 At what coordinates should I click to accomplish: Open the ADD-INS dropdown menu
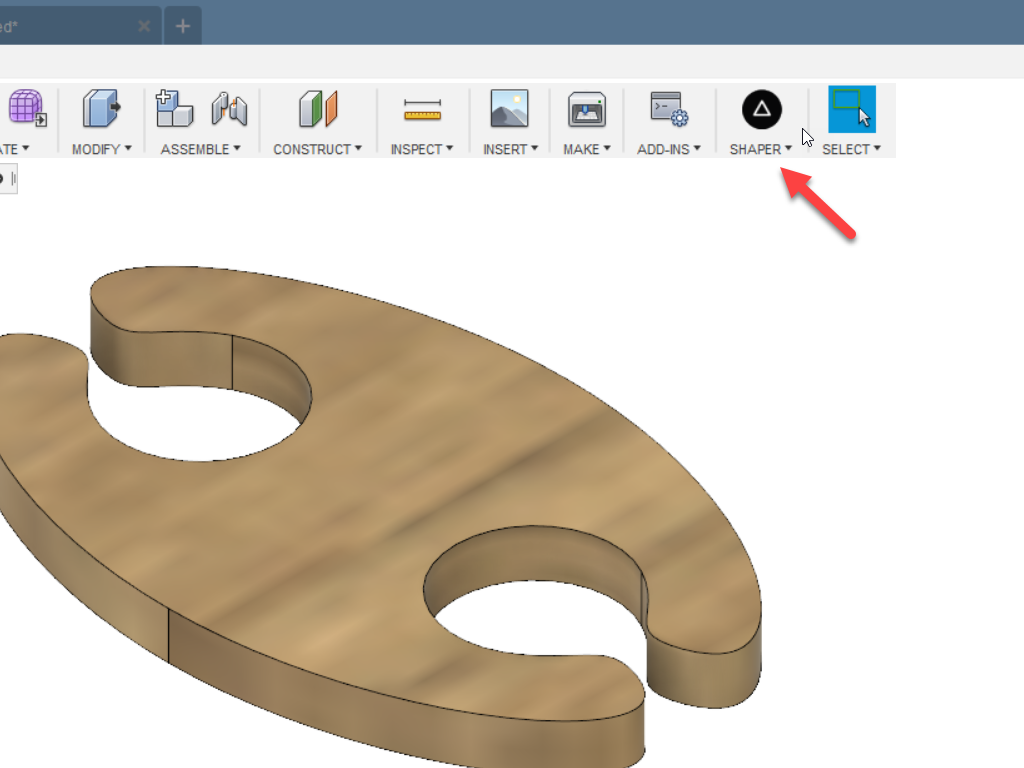coord(669,149)
